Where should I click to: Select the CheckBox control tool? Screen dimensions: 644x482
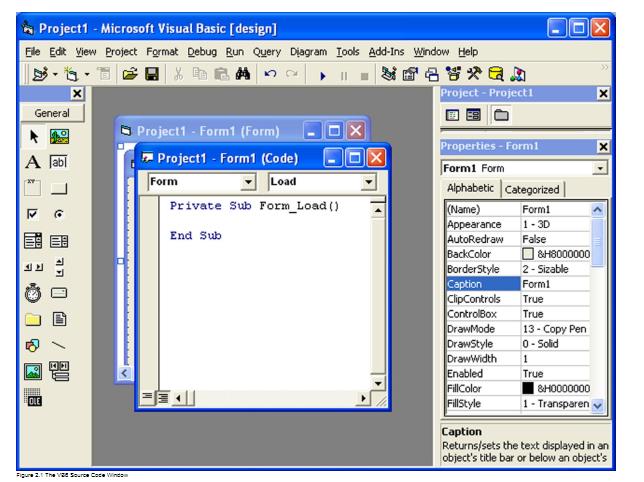[32, 214]
